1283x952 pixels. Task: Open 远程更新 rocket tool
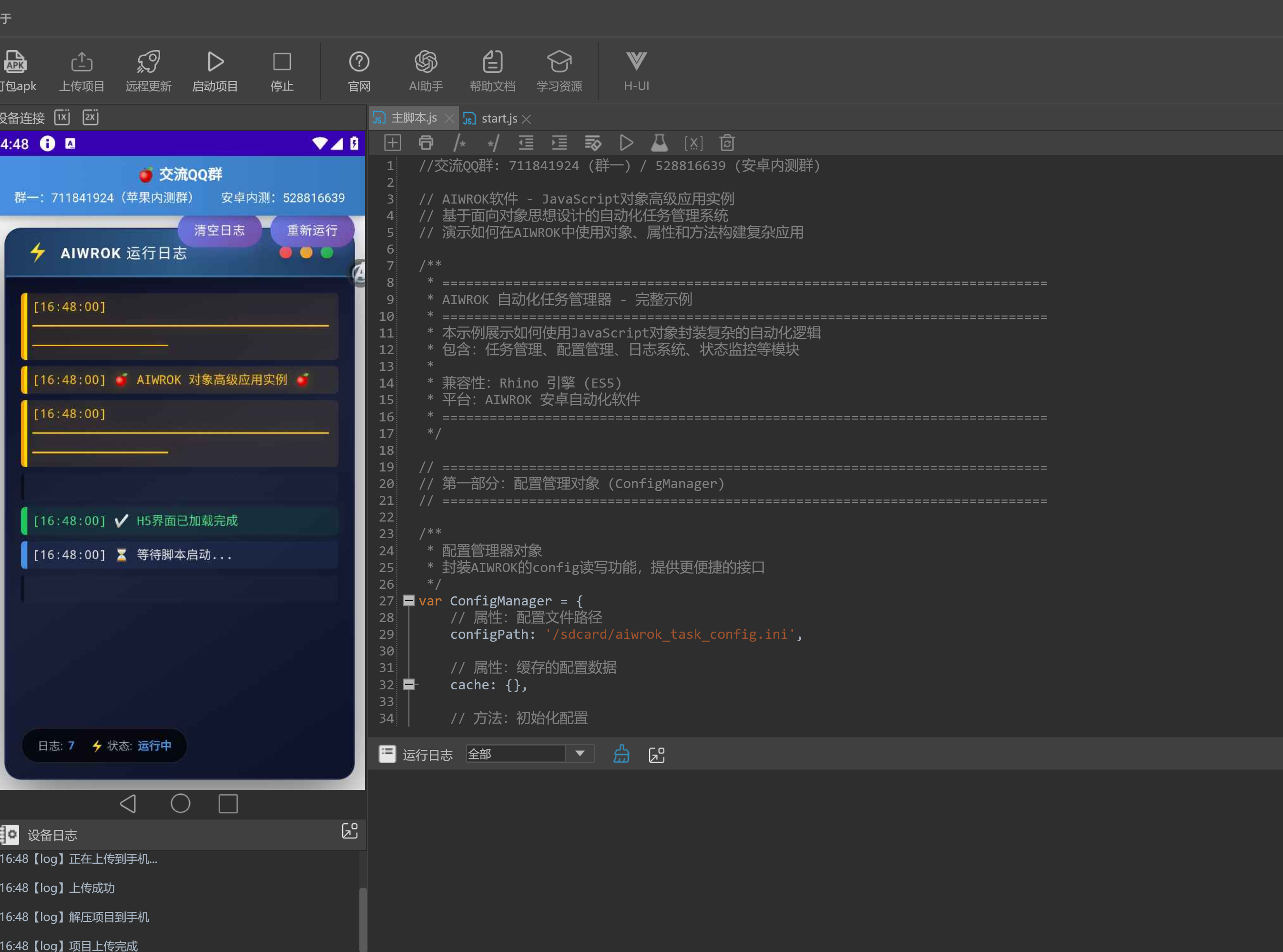pos(148,61)
